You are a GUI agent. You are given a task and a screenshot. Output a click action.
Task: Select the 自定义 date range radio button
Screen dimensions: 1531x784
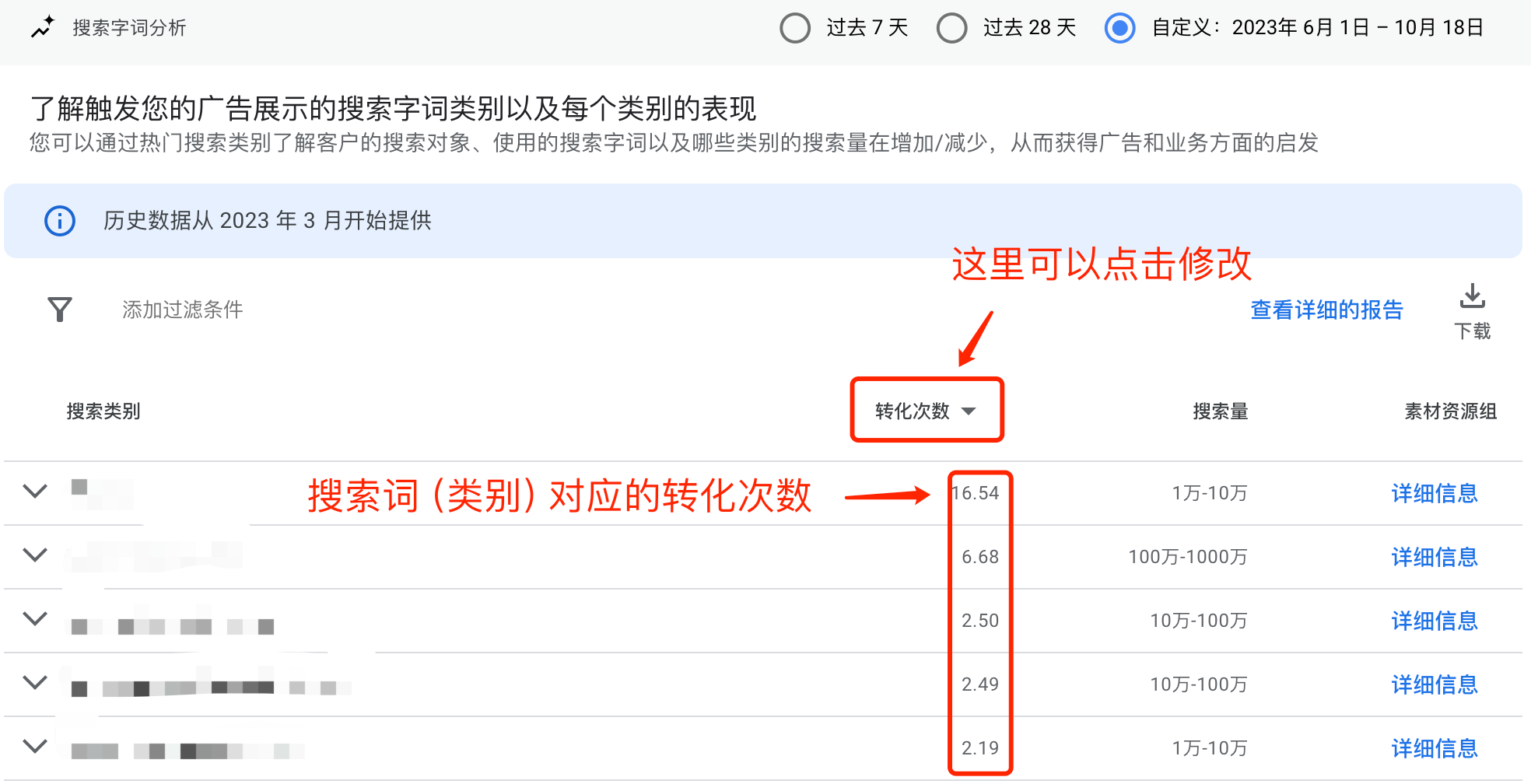pos(1119,28)
